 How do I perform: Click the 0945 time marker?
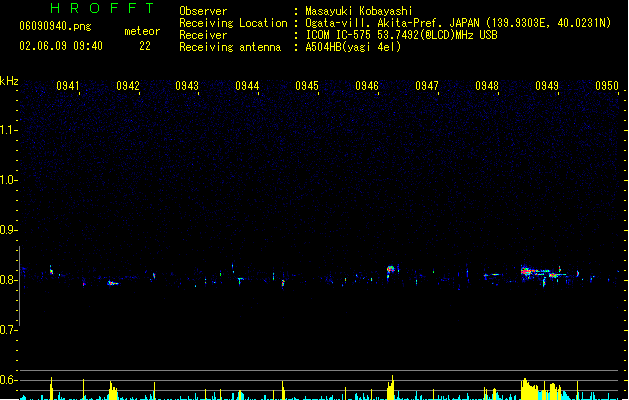pyautogui.click(x=307, y=86)
